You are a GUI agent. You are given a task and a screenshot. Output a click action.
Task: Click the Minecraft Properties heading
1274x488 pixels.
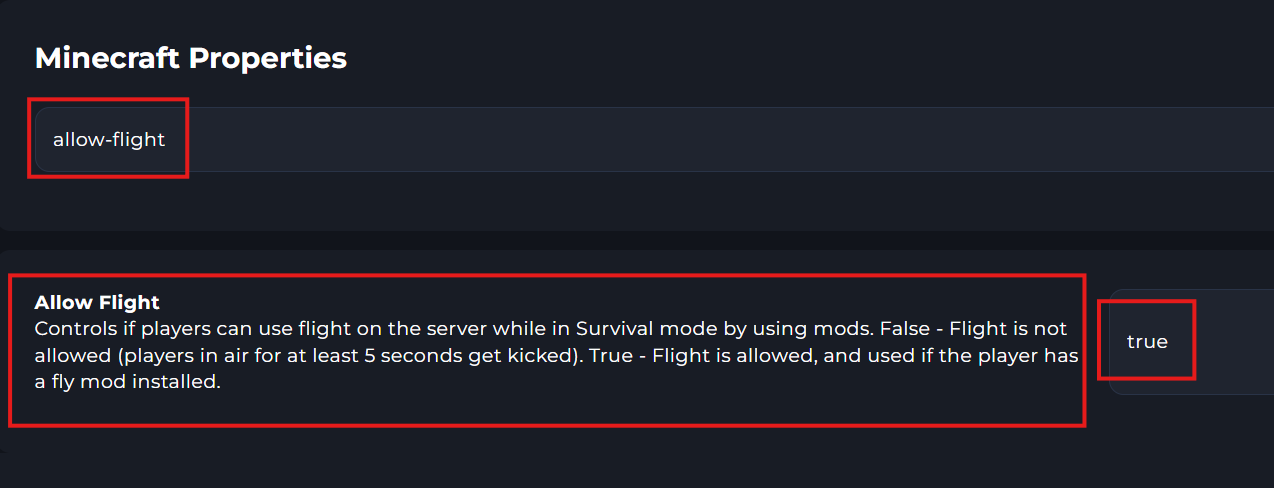(x=191, y=58)
